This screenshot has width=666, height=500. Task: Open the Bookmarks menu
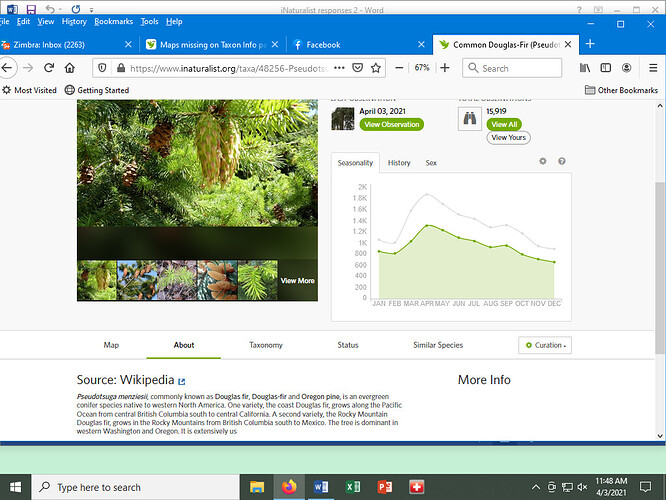click(x=113, y=22)
